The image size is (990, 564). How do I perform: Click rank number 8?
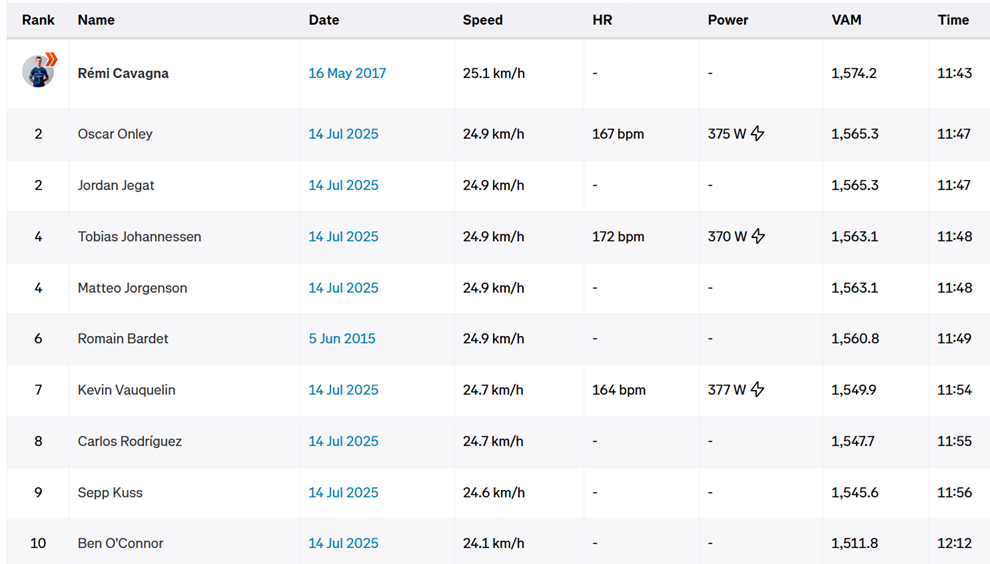pos(38,441)
